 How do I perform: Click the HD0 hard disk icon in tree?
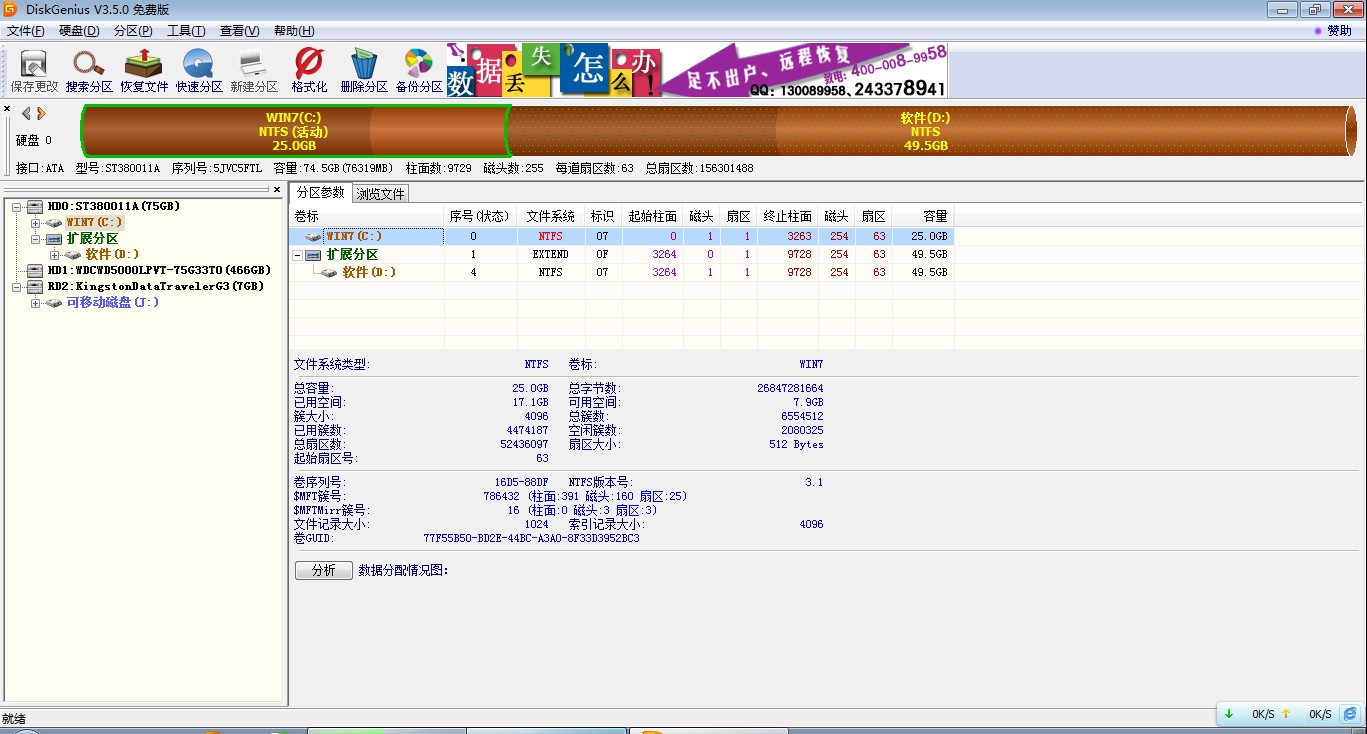[35, 206]
